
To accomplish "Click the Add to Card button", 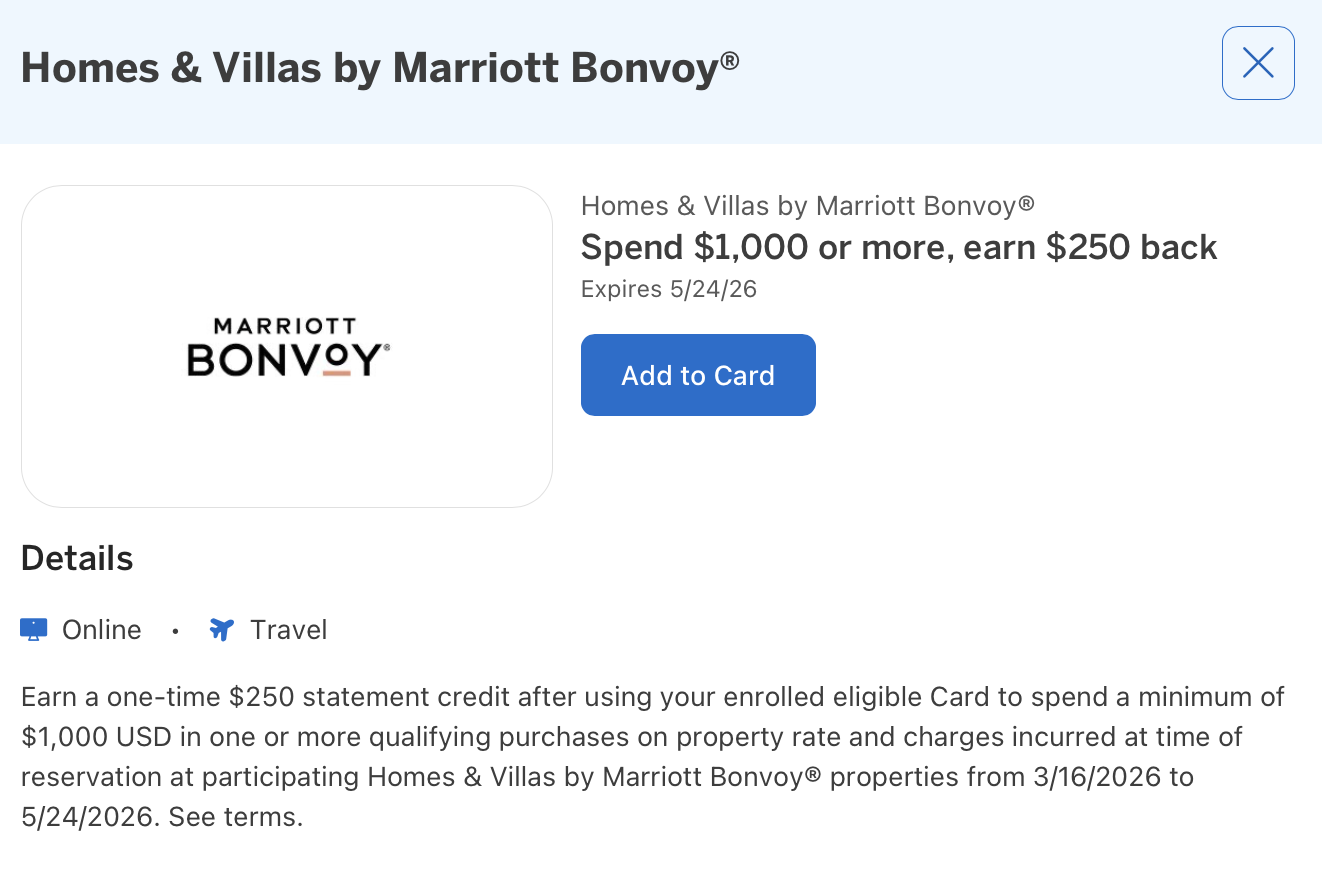I will (x=698, y=374).
